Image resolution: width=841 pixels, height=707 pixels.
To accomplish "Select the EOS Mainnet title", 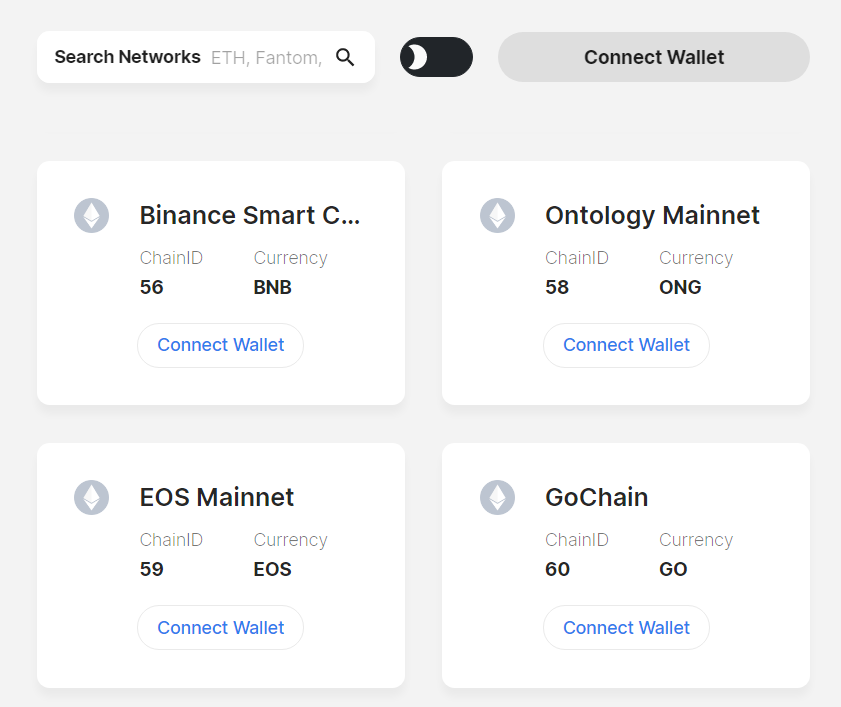I will [217, 497].
